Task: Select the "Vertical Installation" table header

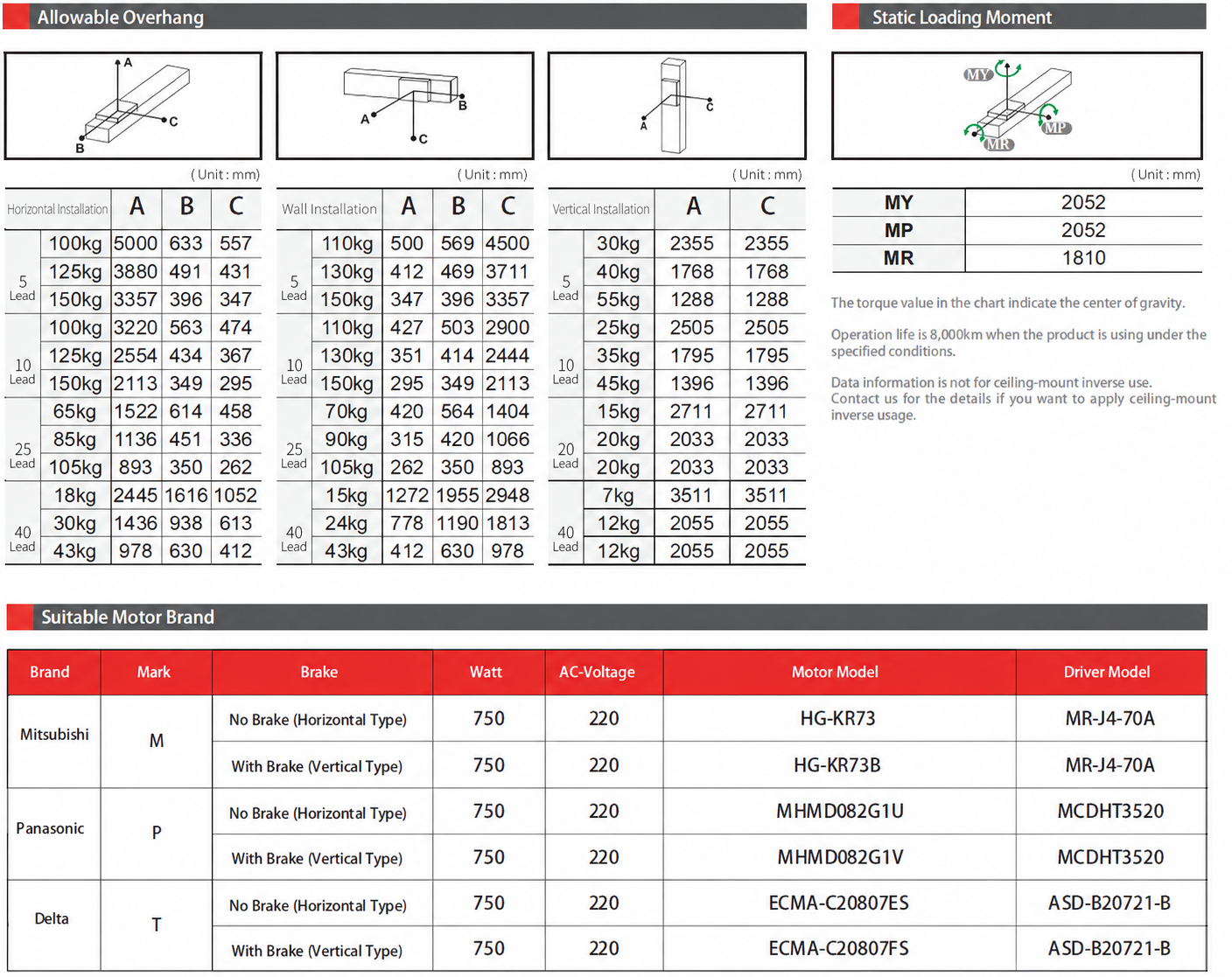Action: tap(601, 209)
